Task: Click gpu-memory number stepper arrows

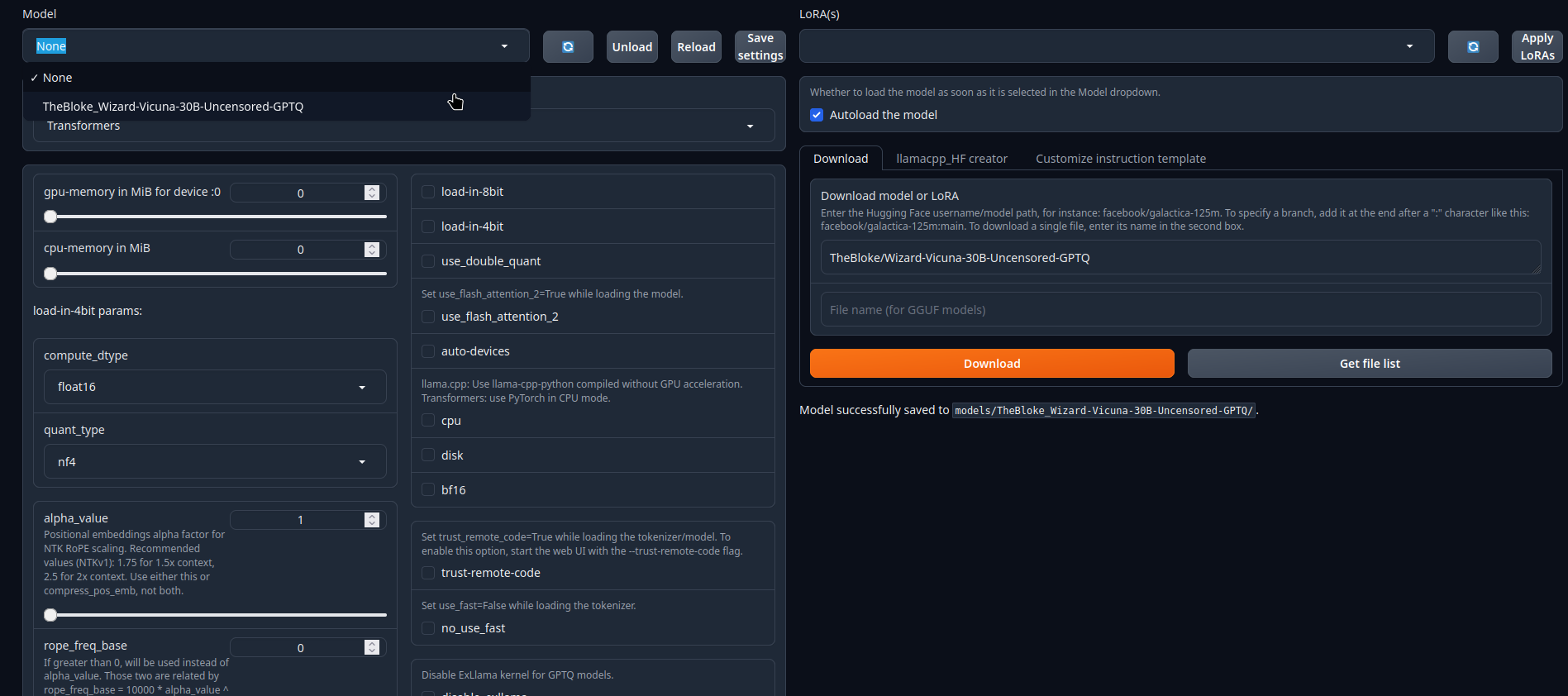Action: coord(372,193)
